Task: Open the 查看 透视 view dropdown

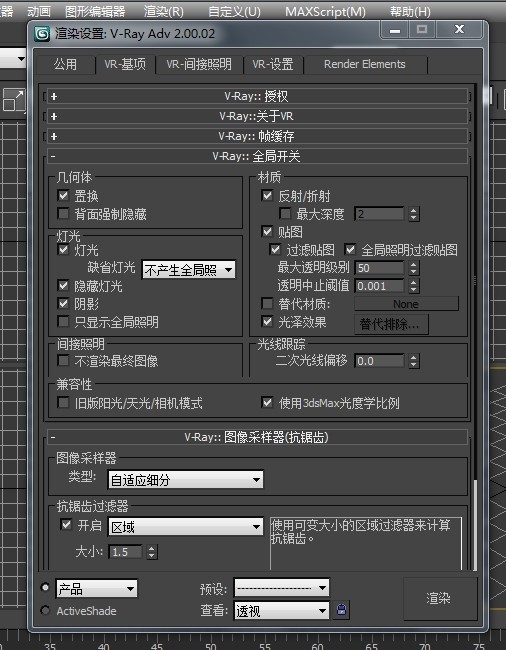Action: point(281,610)
